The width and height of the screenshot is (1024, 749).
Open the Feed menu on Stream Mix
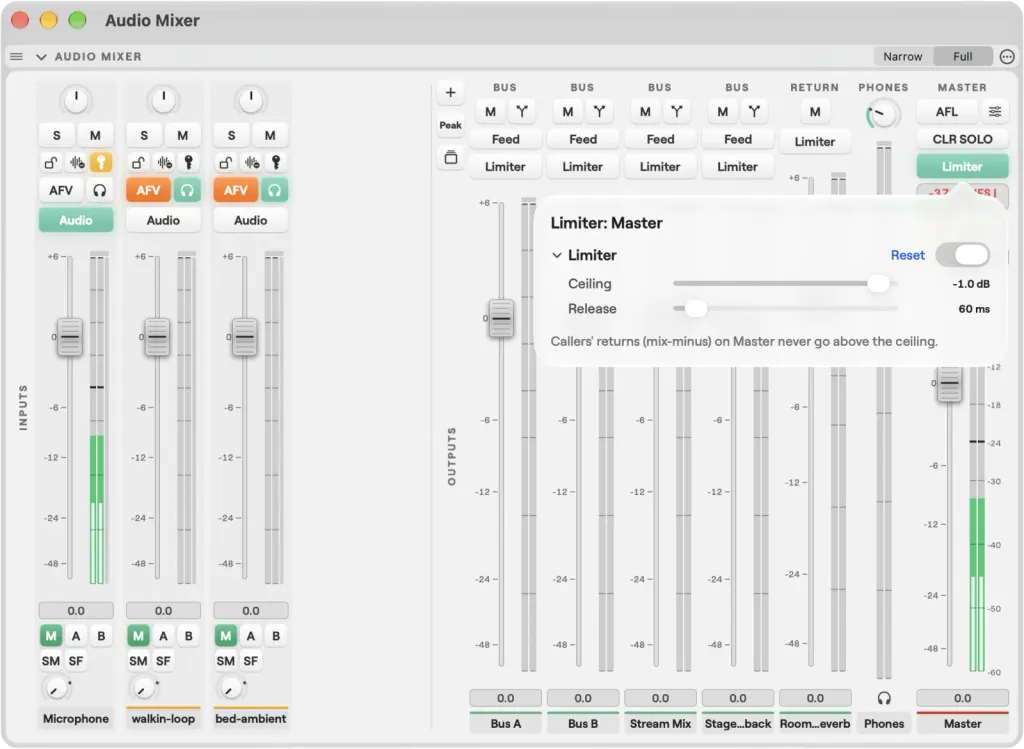(x=660, y=139)
